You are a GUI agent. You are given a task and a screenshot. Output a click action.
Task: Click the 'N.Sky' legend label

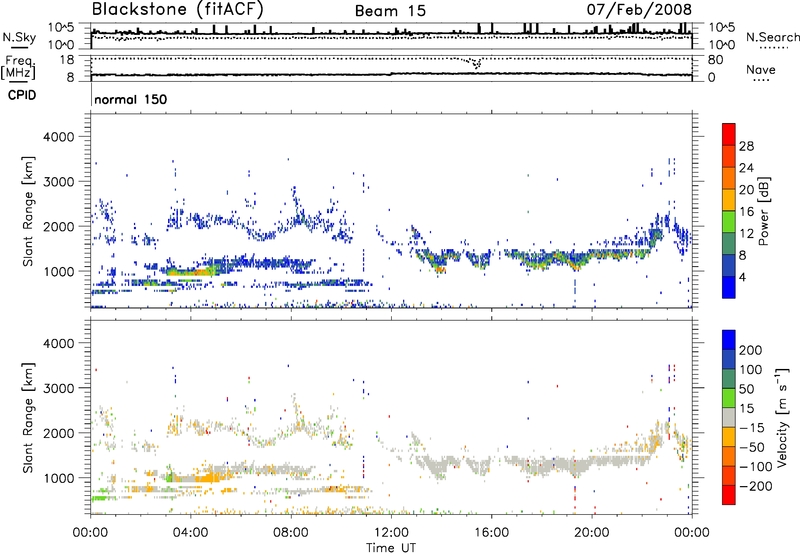pyautogui.click(x=19, y=37)
